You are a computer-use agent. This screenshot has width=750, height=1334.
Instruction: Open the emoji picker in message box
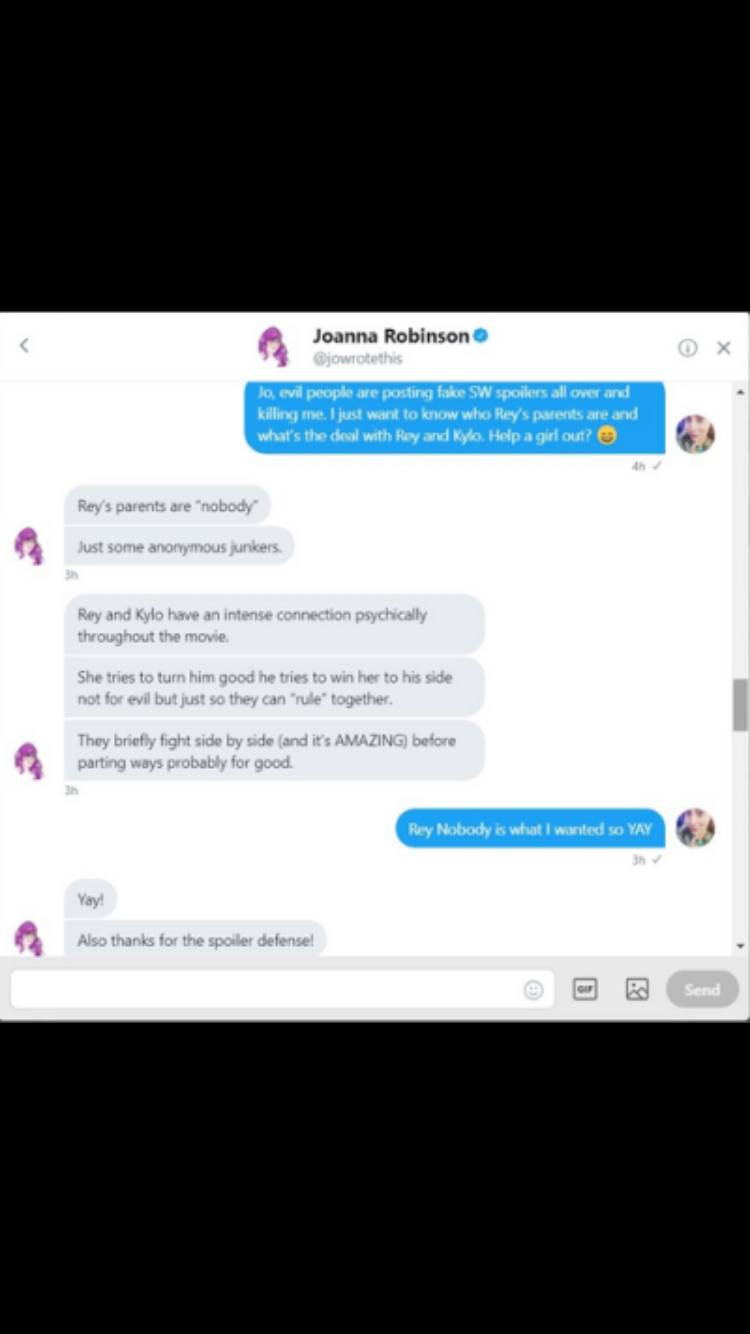pyautogui.click(x=534, y=989)
